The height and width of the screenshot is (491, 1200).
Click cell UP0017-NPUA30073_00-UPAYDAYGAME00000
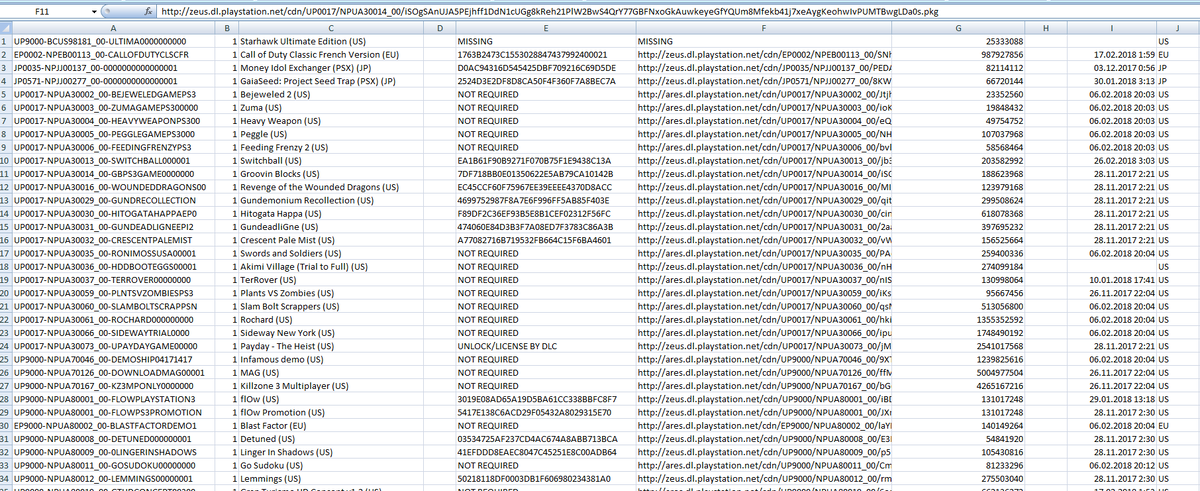coord(112,344)
